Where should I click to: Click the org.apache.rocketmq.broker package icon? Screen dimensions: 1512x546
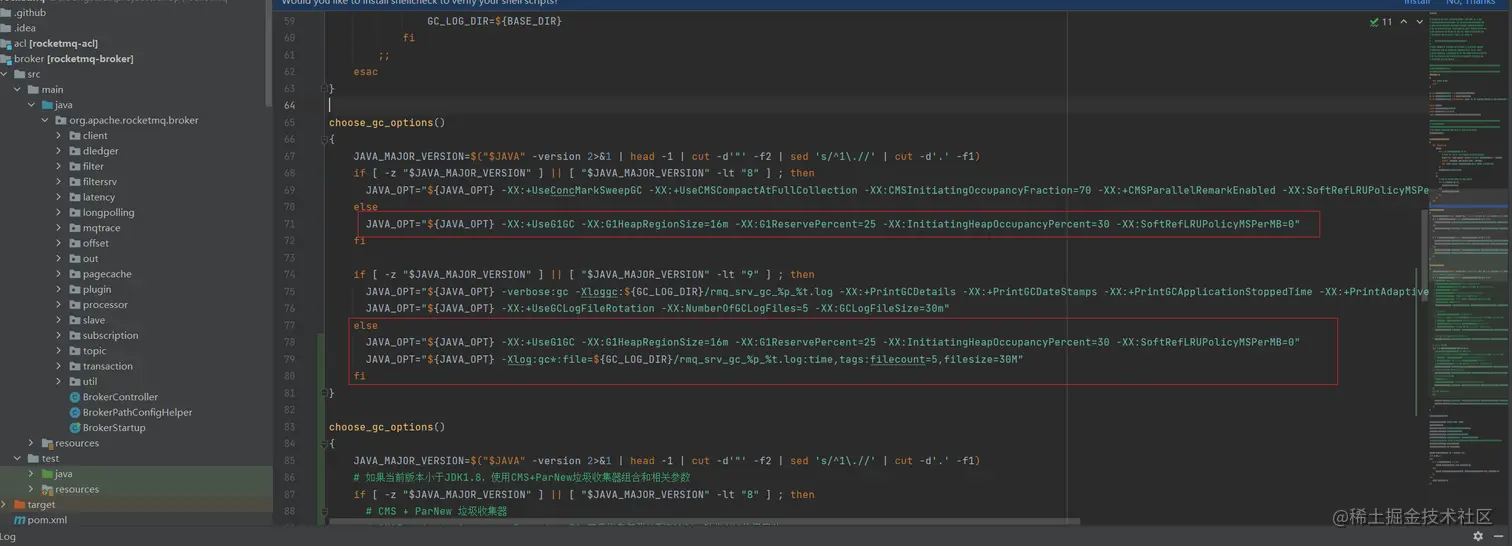(x=60, y=120)
